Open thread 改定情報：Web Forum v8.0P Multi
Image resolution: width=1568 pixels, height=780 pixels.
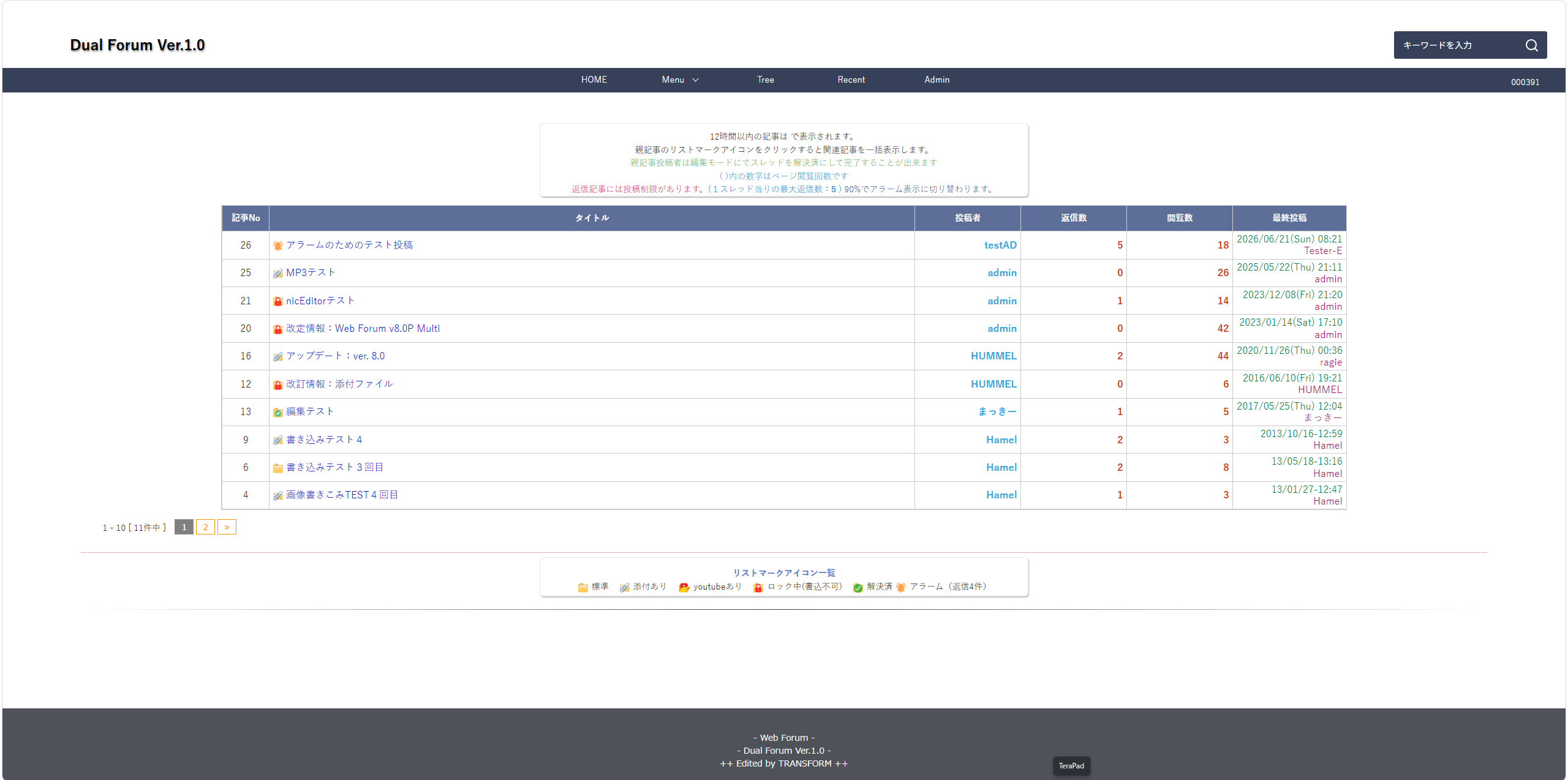363,328
